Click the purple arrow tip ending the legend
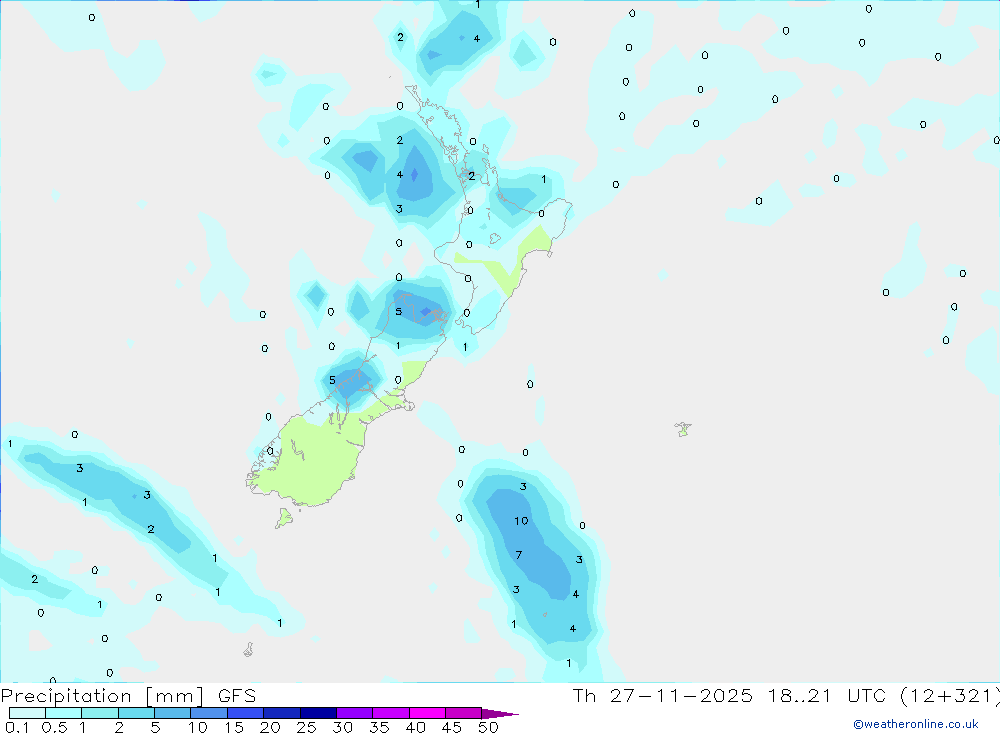The width and height of the screenshot is (1000, 733). pyautogui.click(x=500, y=713)
